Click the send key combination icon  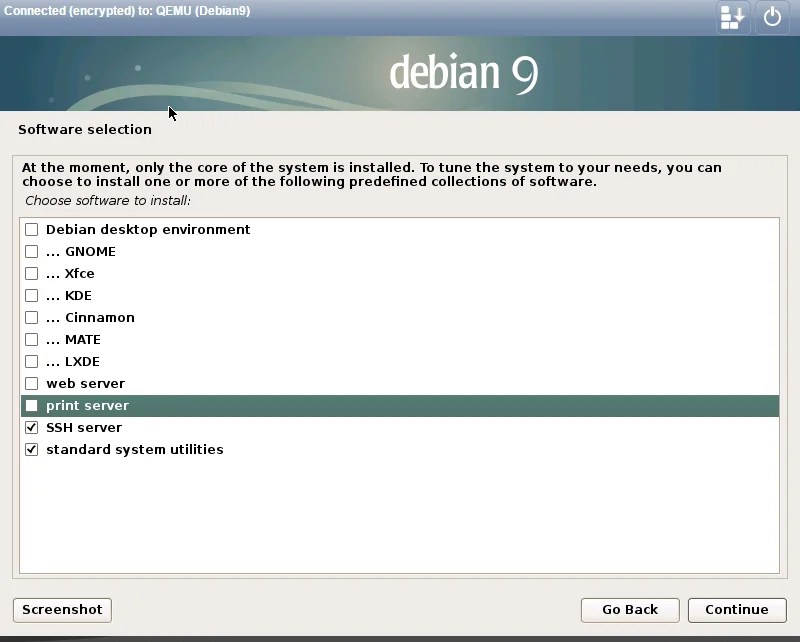click(x=732, y=17)
